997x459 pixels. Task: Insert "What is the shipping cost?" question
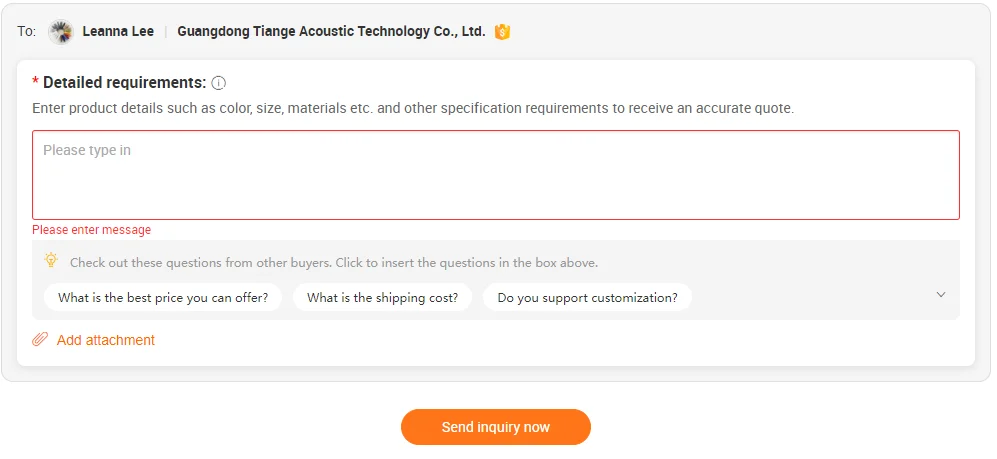(x=382, y=298)
